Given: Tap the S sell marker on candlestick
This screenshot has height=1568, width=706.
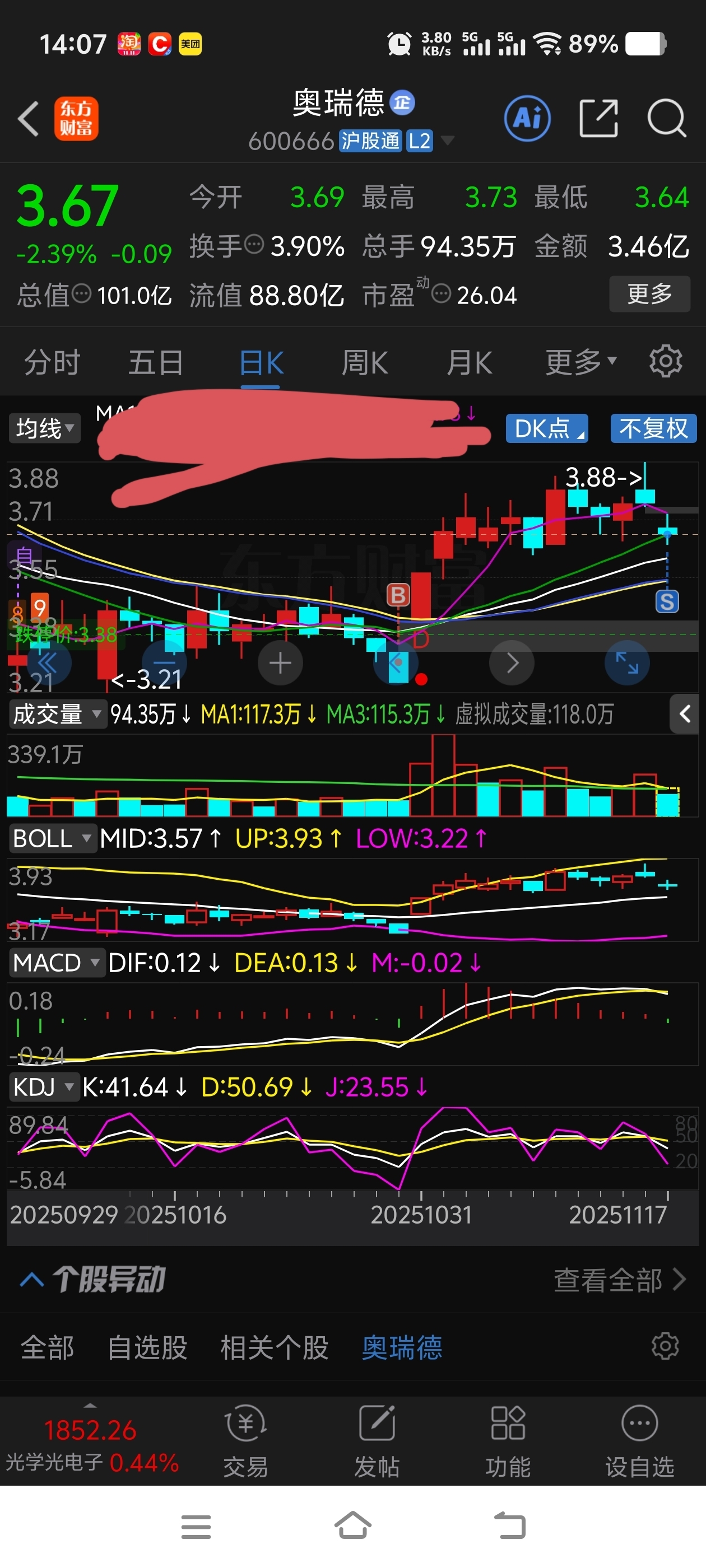Looking at the screenshot, I should pyautogui.click(x=667, y=601).
